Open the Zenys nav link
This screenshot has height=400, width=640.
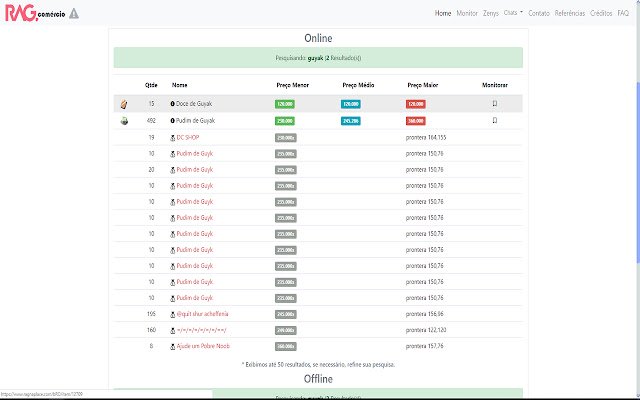[x=491, y=13]
